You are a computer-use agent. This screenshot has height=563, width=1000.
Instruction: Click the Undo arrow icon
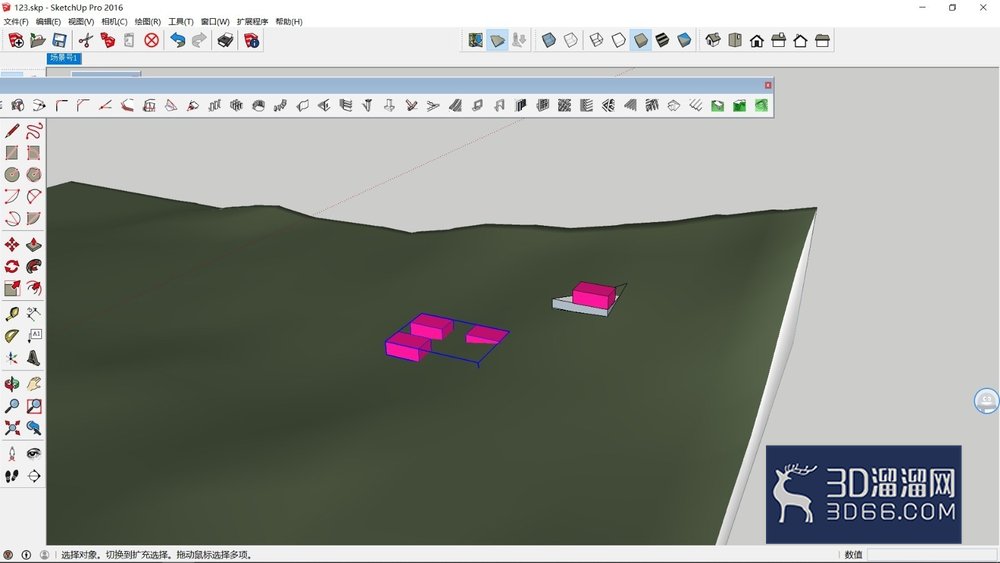pos(177,41)
